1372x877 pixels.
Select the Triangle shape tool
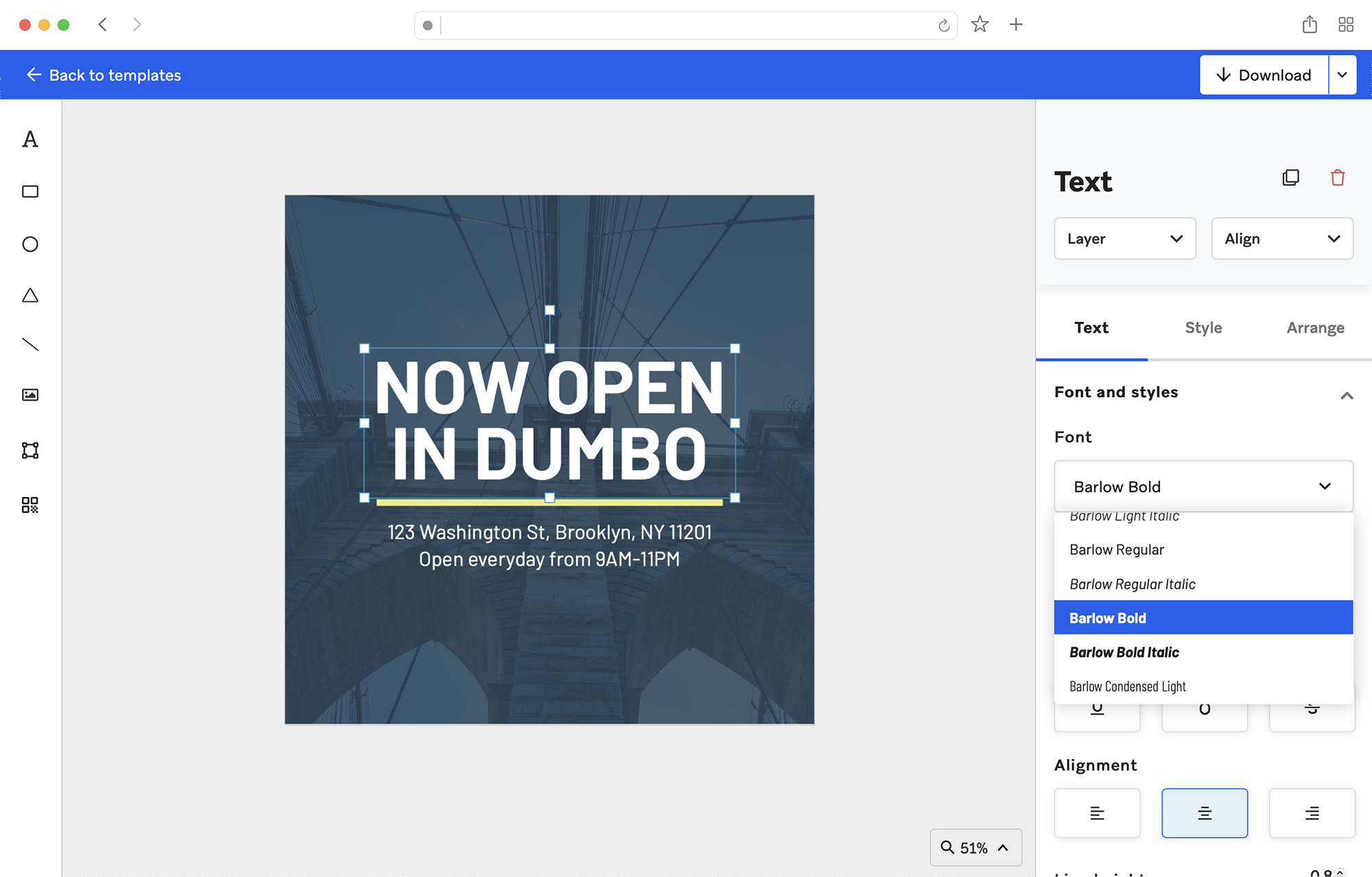(x=29, y=295)
